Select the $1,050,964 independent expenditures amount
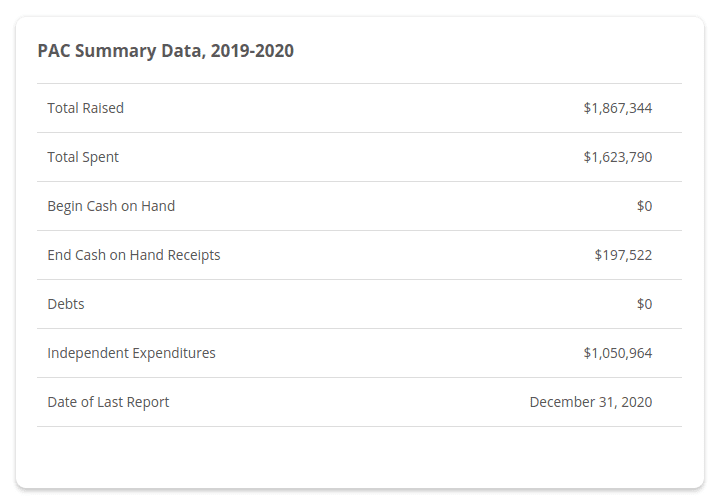Viewport: 714px width, 504px height. pyautogui.click(x=617, y=353)
